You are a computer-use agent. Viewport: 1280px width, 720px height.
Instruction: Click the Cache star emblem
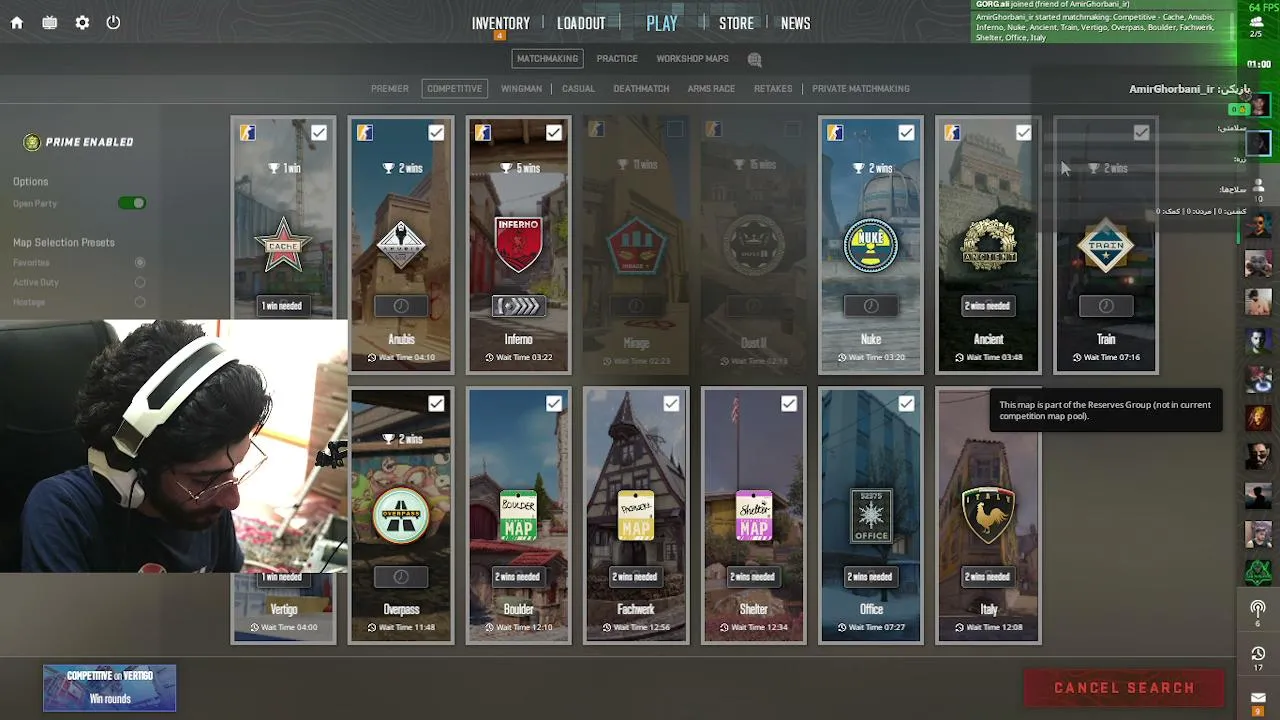(282, 245)
